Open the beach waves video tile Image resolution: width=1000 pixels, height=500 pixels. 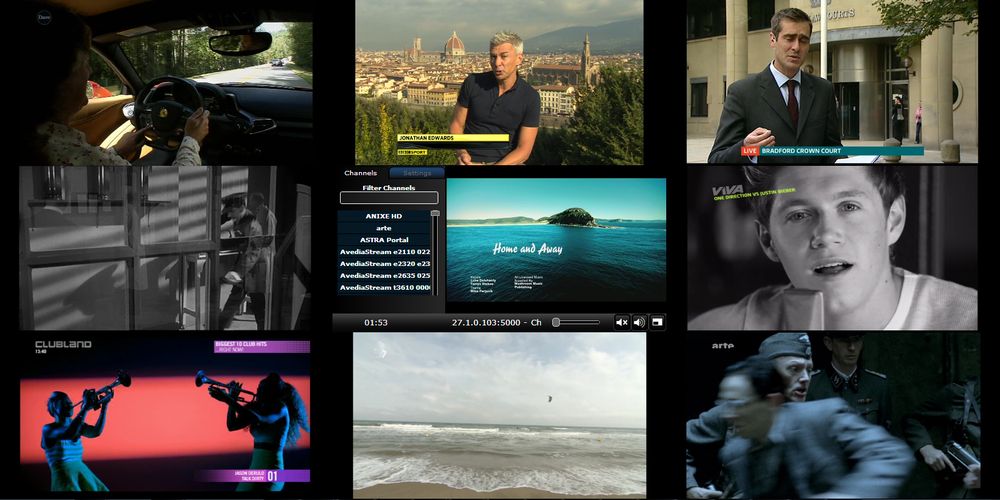click(x=499, y=415)
